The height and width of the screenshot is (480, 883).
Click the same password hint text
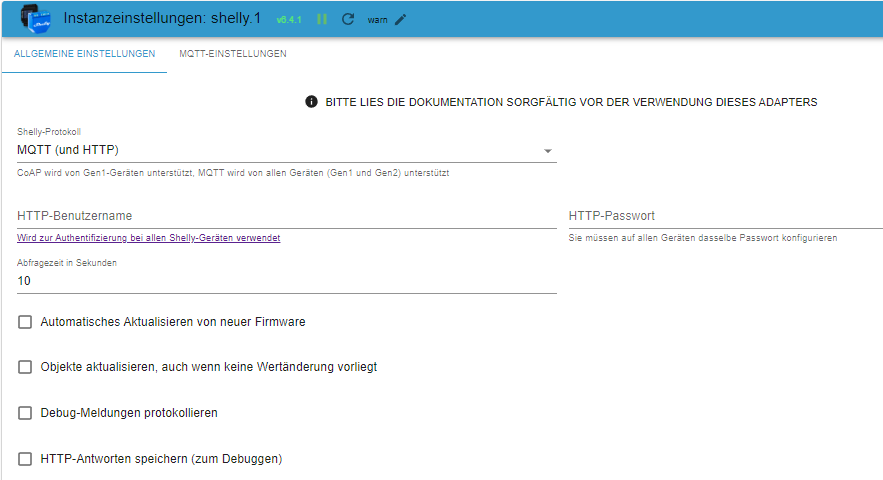pyautogui.click(x=703, y=238)
